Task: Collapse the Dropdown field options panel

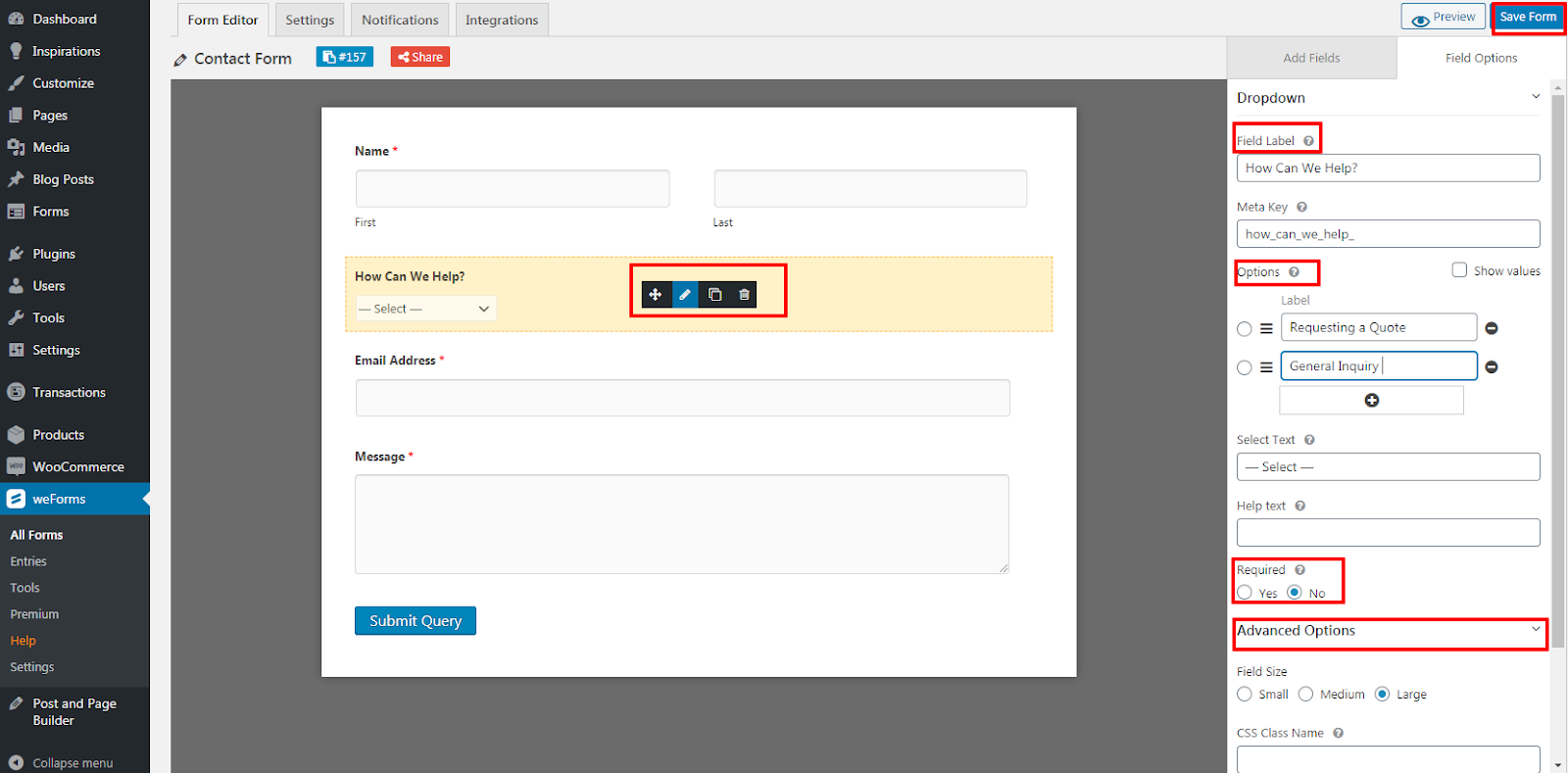Action: click(x=1536, y=96)
